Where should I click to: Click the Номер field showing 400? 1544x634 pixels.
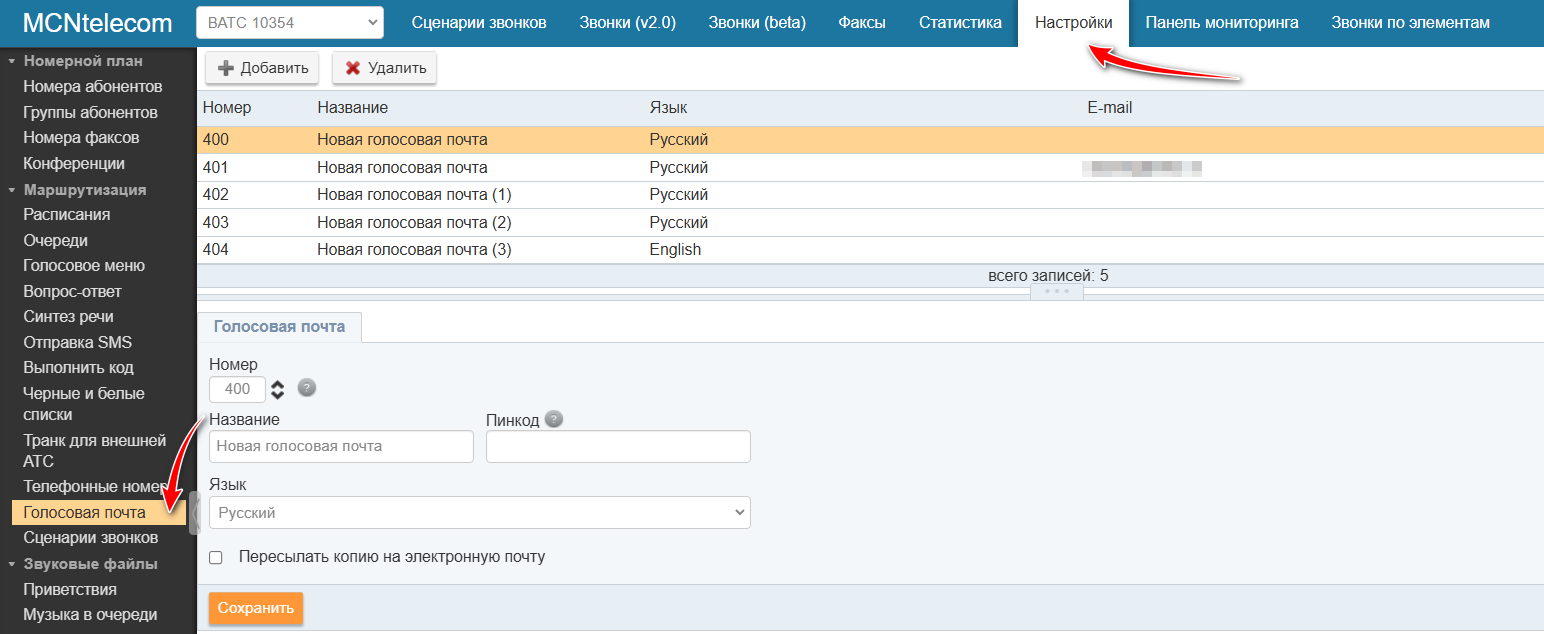(x=237, y=389)
